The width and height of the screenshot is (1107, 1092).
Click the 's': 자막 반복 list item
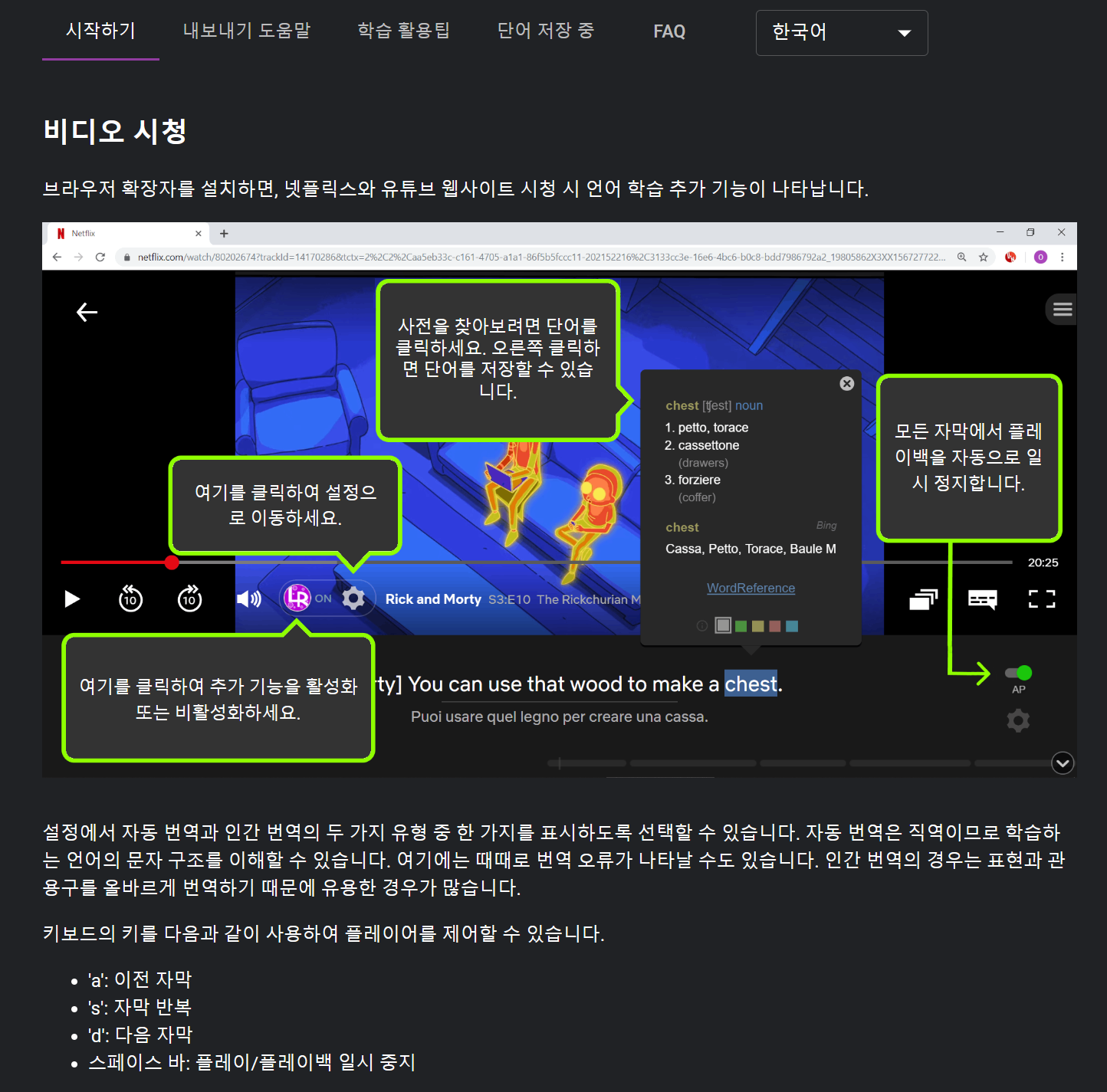[139, 1007]
